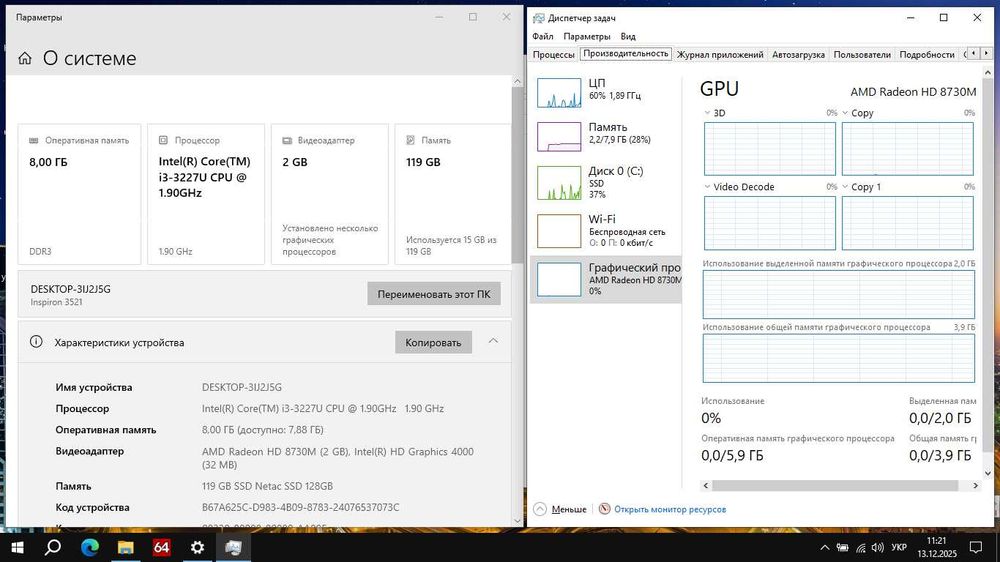This screenshot has width=1000, height=562.
Task: Click the Copy specifications button
Action: click(x=433, y=342)
